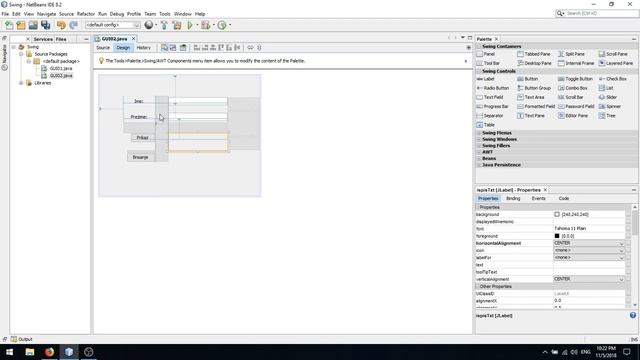Screen dimensions: 640x360
Task: Open the Navigate menu
Action: point(47,14)
